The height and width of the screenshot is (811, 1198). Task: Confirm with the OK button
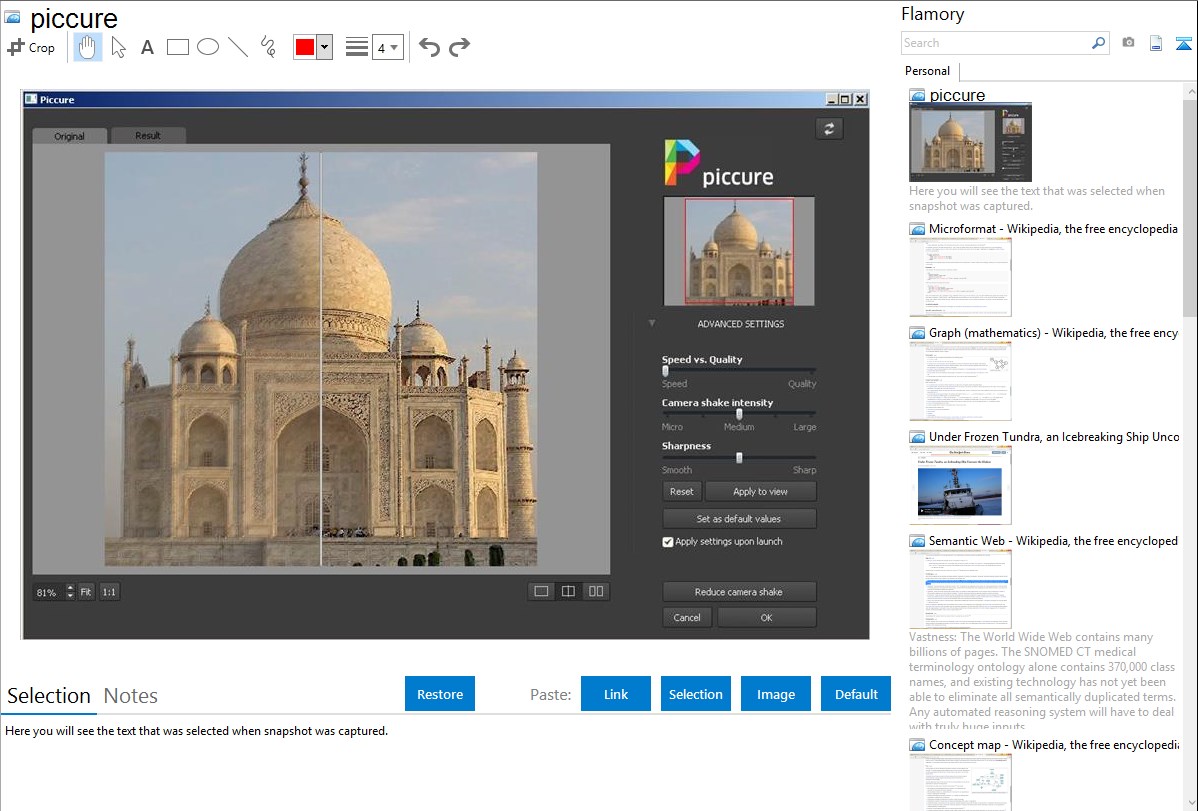[x=766, y=618]
